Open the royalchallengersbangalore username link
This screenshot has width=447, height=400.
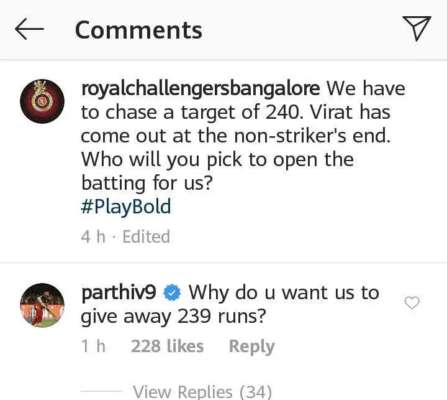point(200,88)
